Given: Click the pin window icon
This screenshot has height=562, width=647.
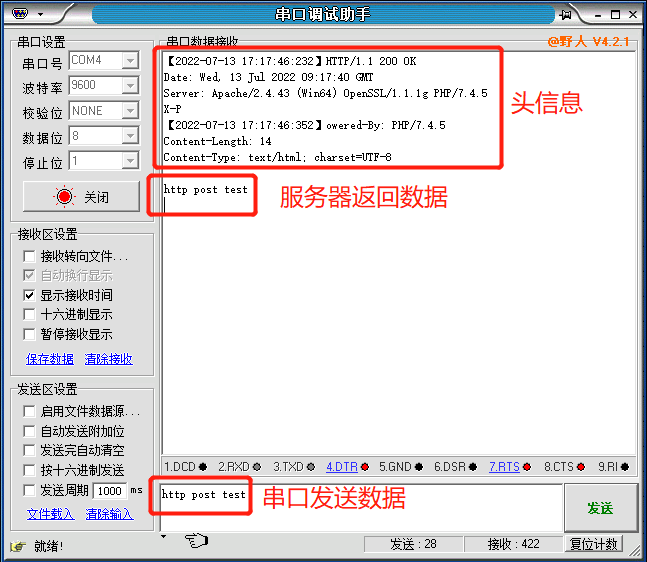Looking at the screenshot, I should pos(565,15).
